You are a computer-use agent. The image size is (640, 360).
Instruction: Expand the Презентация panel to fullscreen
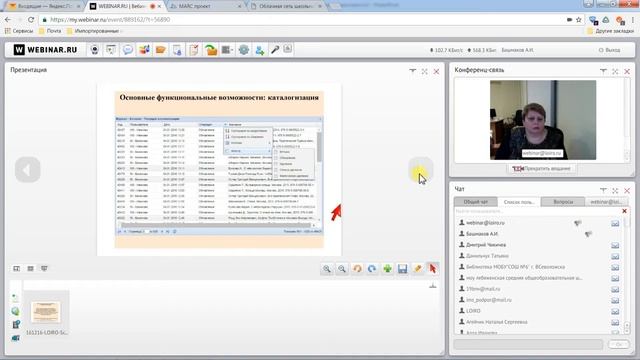pos(424,71)
